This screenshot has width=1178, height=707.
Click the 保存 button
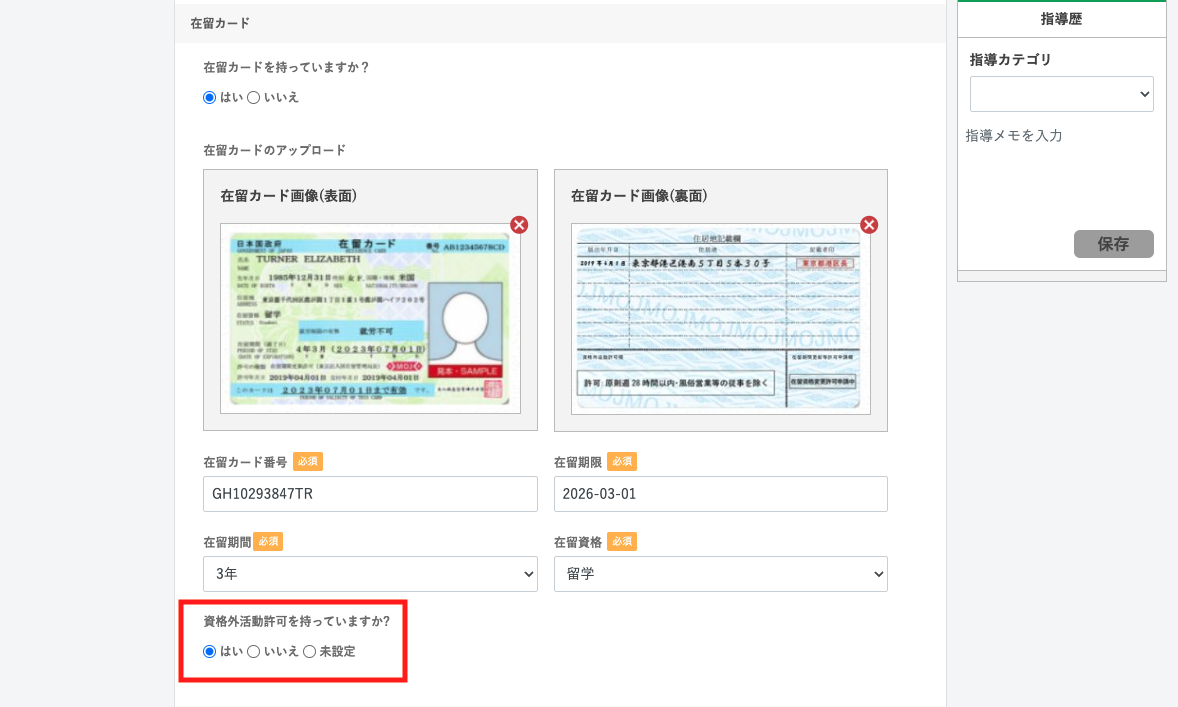pyautogui.click(x=1113, y=244)
